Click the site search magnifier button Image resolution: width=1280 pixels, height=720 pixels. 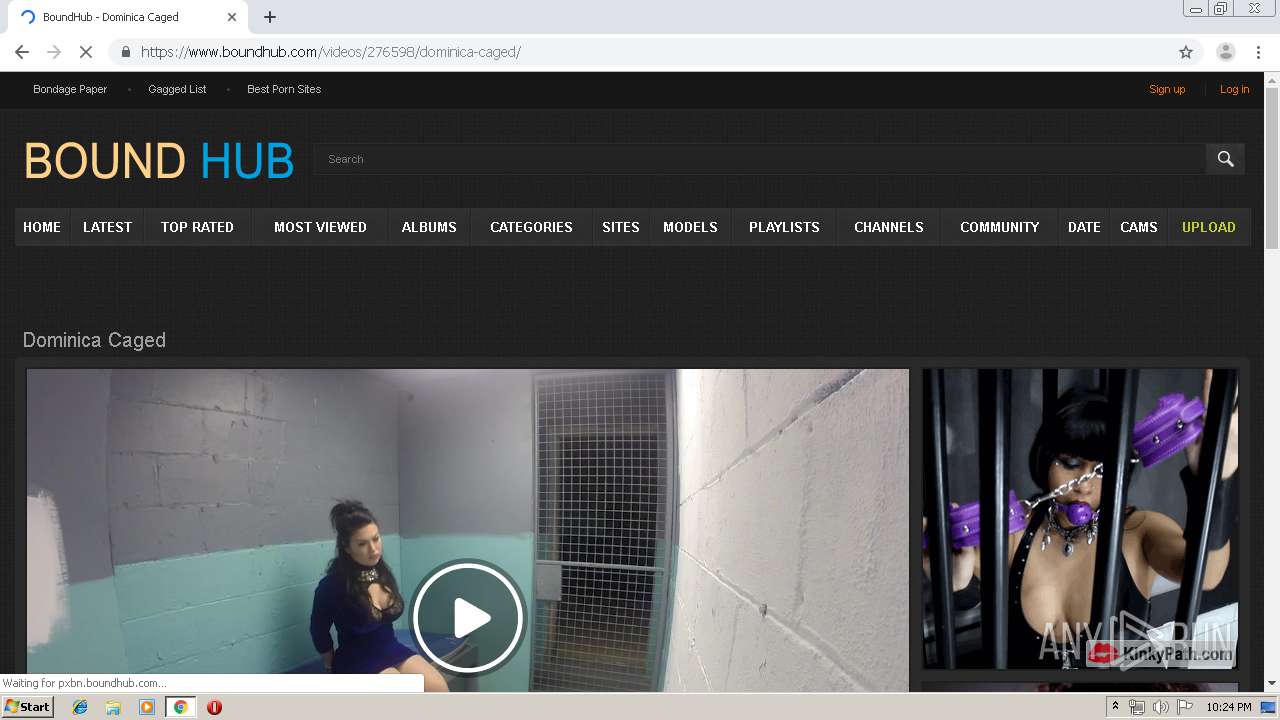pos(1225,159)
